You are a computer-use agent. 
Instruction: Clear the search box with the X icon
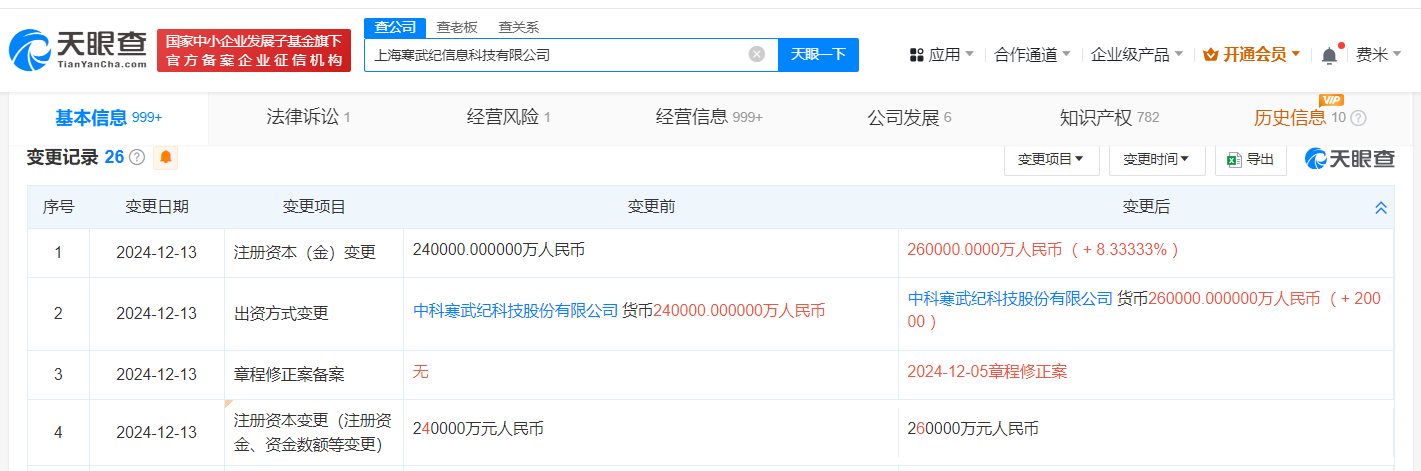(x=757, y=54)
